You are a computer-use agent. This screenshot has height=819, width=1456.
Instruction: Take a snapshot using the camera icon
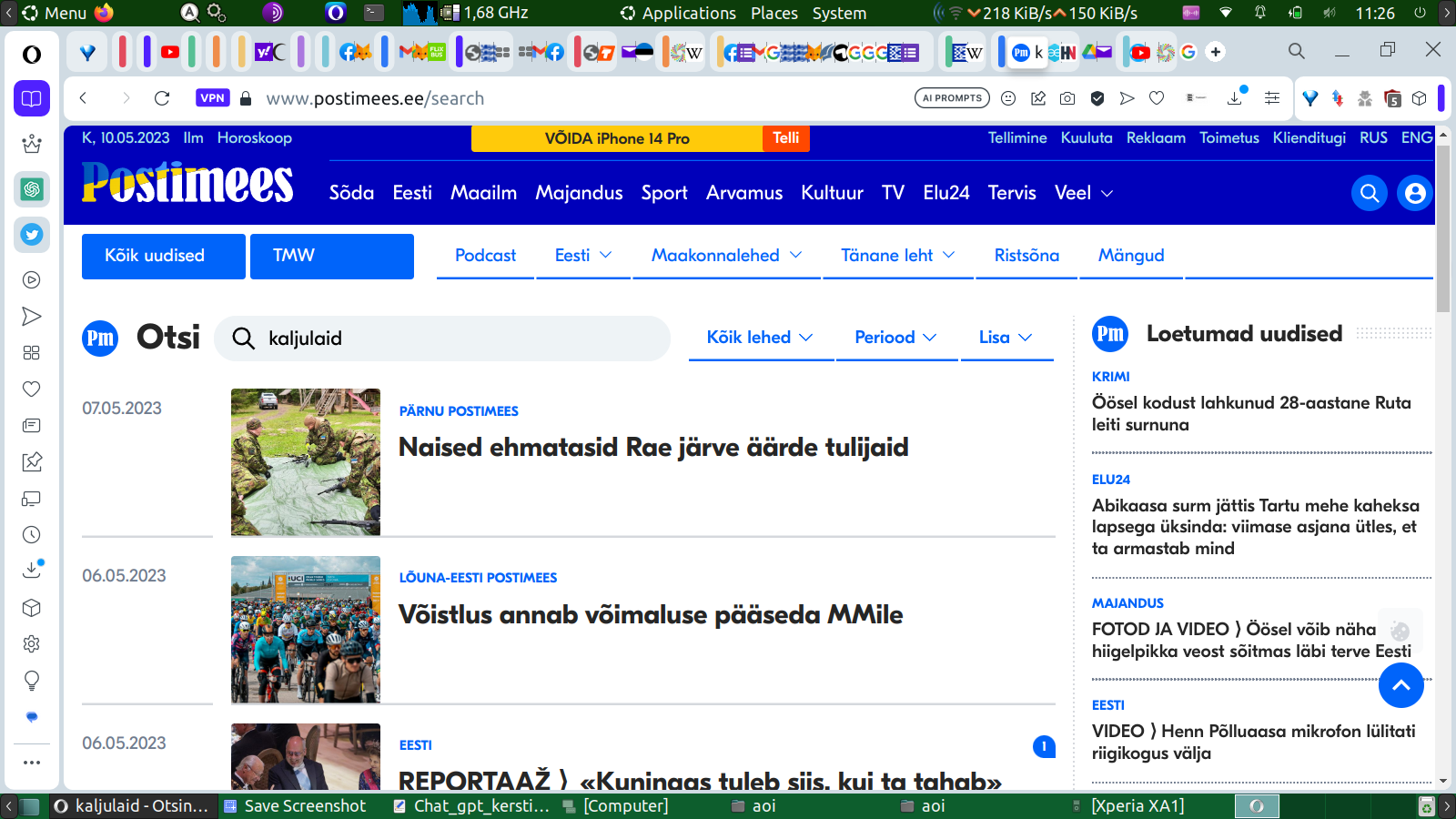(1067, 98)
